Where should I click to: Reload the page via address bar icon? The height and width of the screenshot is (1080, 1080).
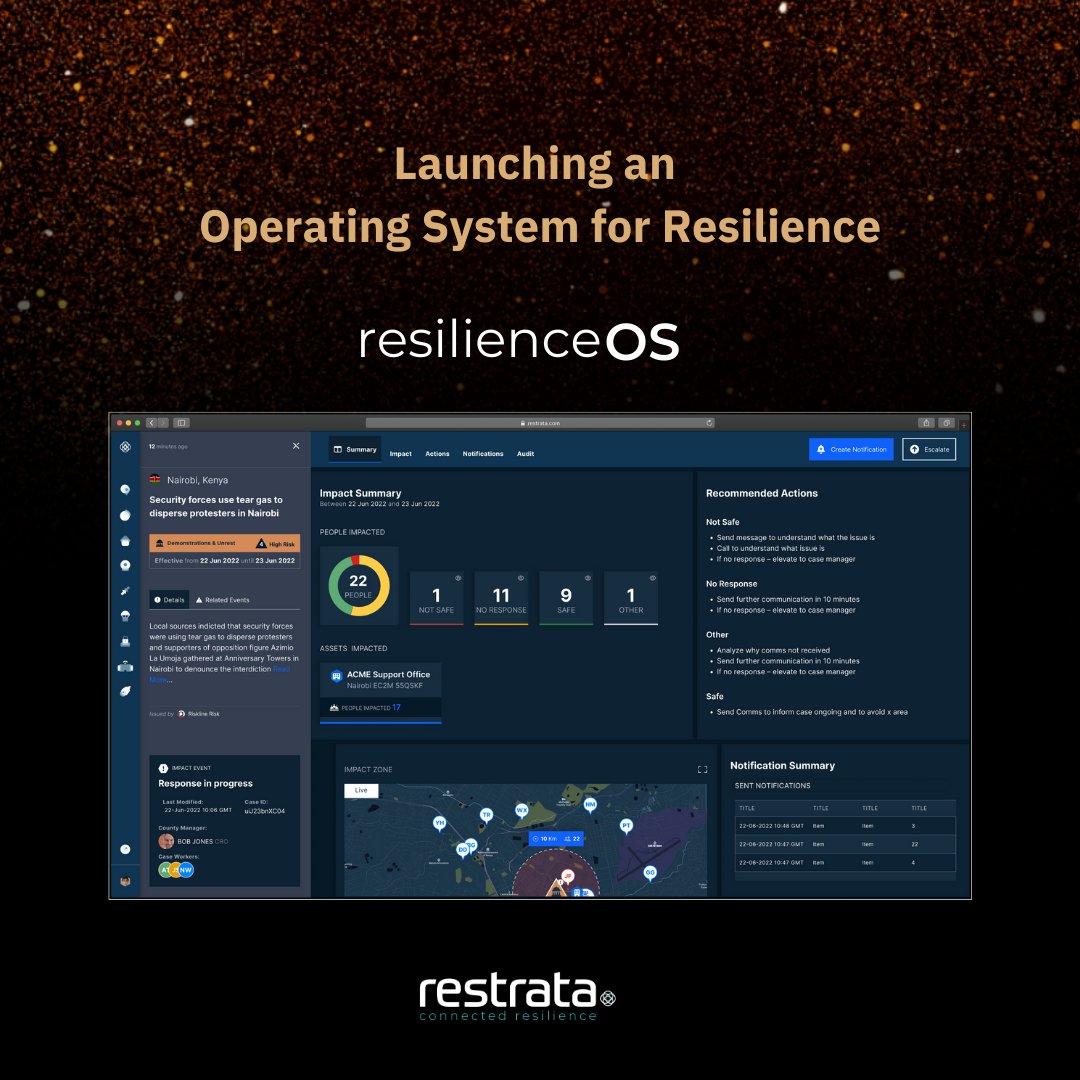tap(709, 423)
